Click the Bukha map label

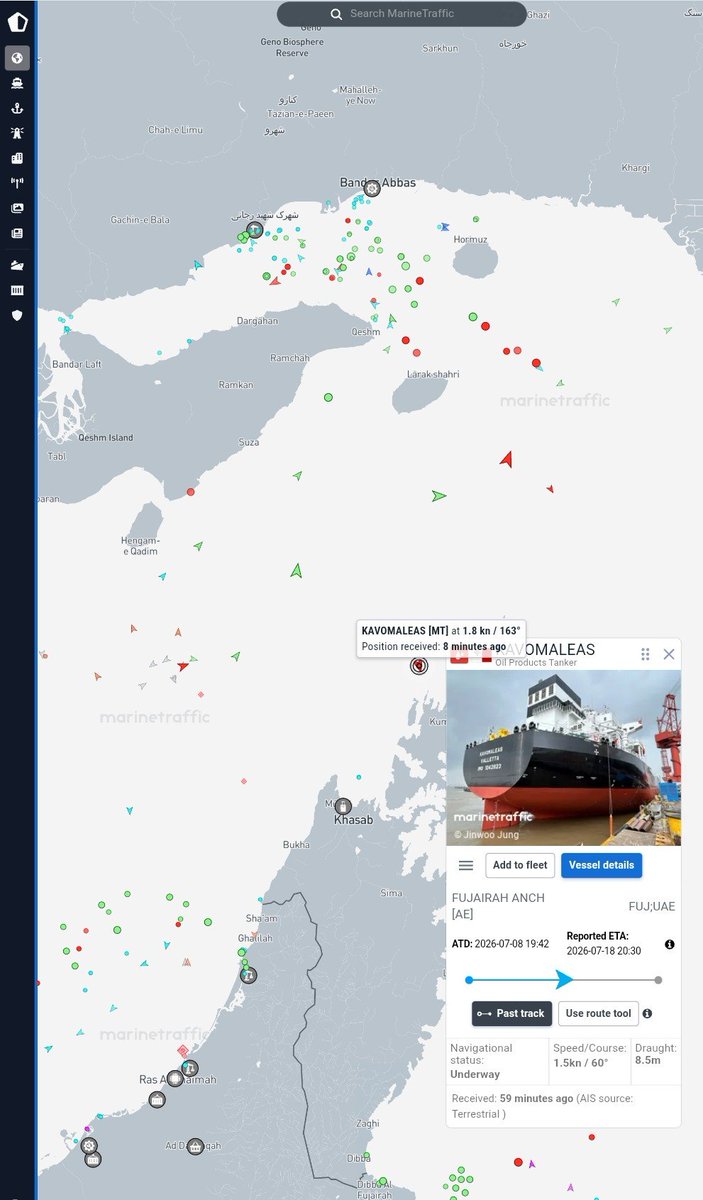[x=296, y=845]
